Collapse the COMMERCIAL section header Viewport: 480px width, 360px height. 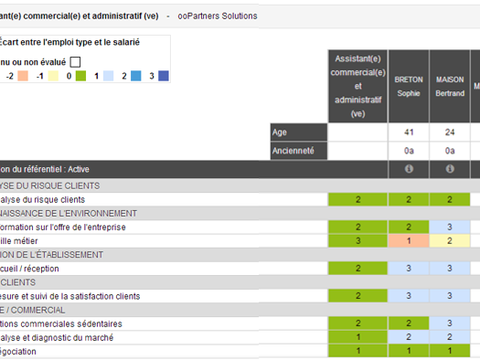click(32, 310)
